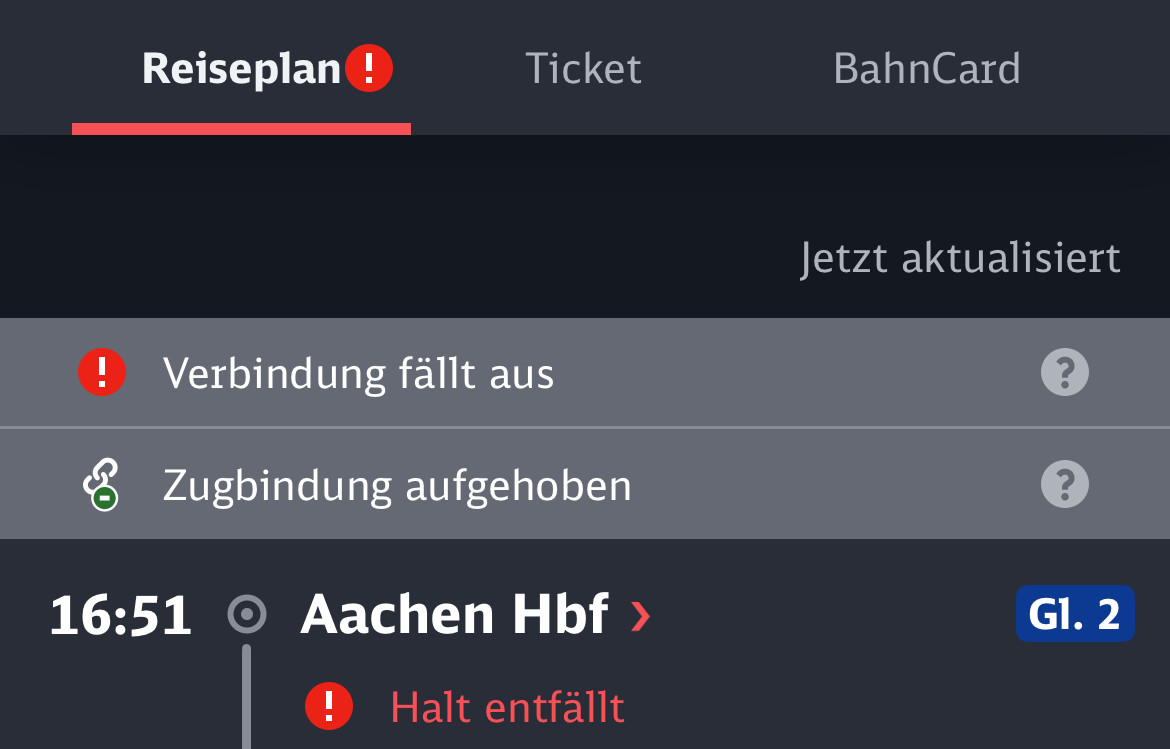This screenshot has width=1170, height=749.
Task: Switch to the Ticket tab
Action: pos(583,69)
